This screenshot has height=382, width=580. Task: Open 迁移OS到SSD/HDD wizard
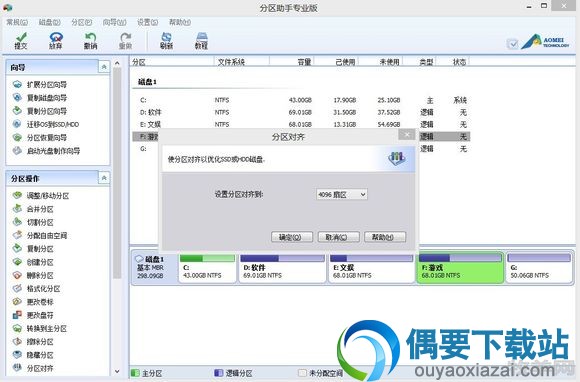[46, 124]
